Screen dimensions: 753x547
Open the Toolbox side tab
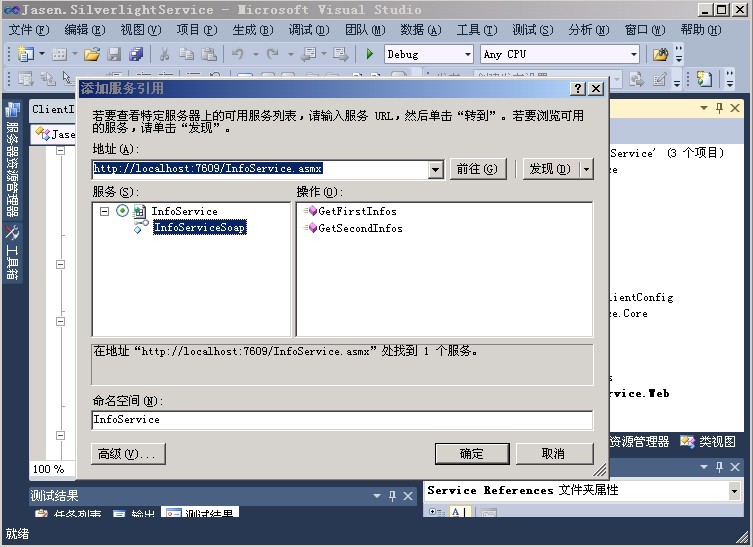tap(12, 252)
